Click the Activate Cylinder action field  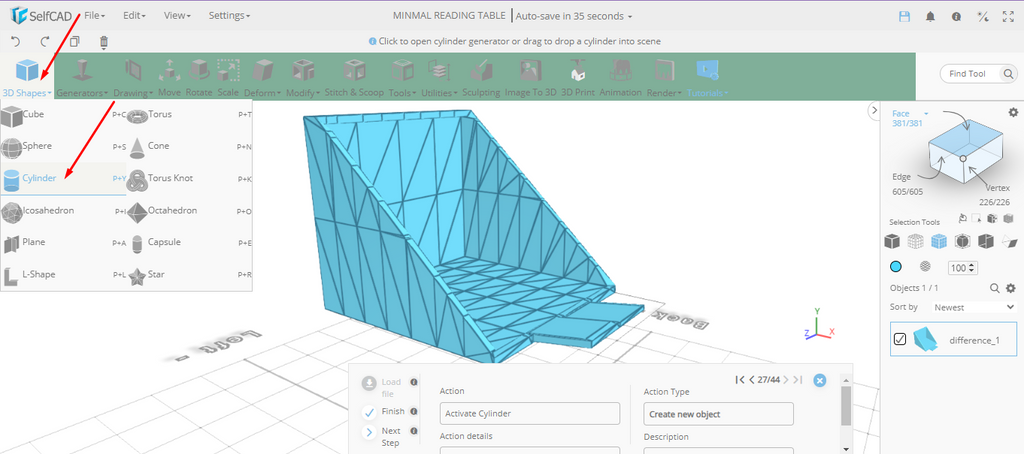530,413
